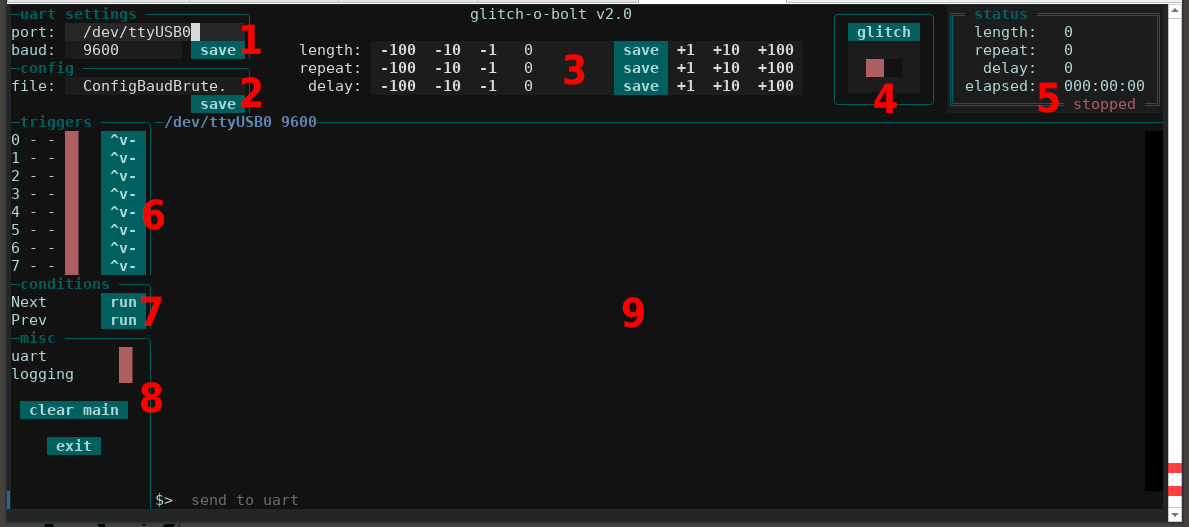Viewport: 1189px width, 527px height.
Task: Open the ^v- selector for trigger 3
Action: (123, 194)
